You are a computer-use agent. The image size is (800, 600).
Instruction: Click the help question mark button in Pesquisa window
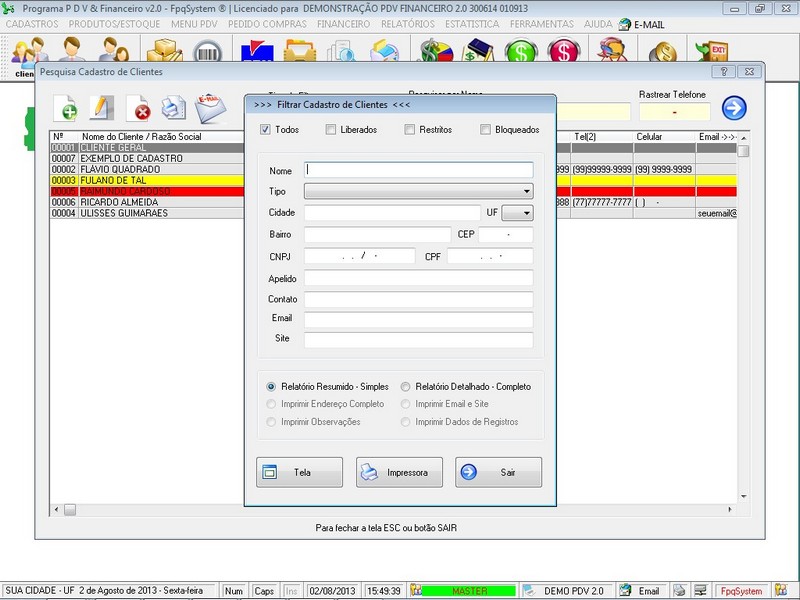pos(723,71)
